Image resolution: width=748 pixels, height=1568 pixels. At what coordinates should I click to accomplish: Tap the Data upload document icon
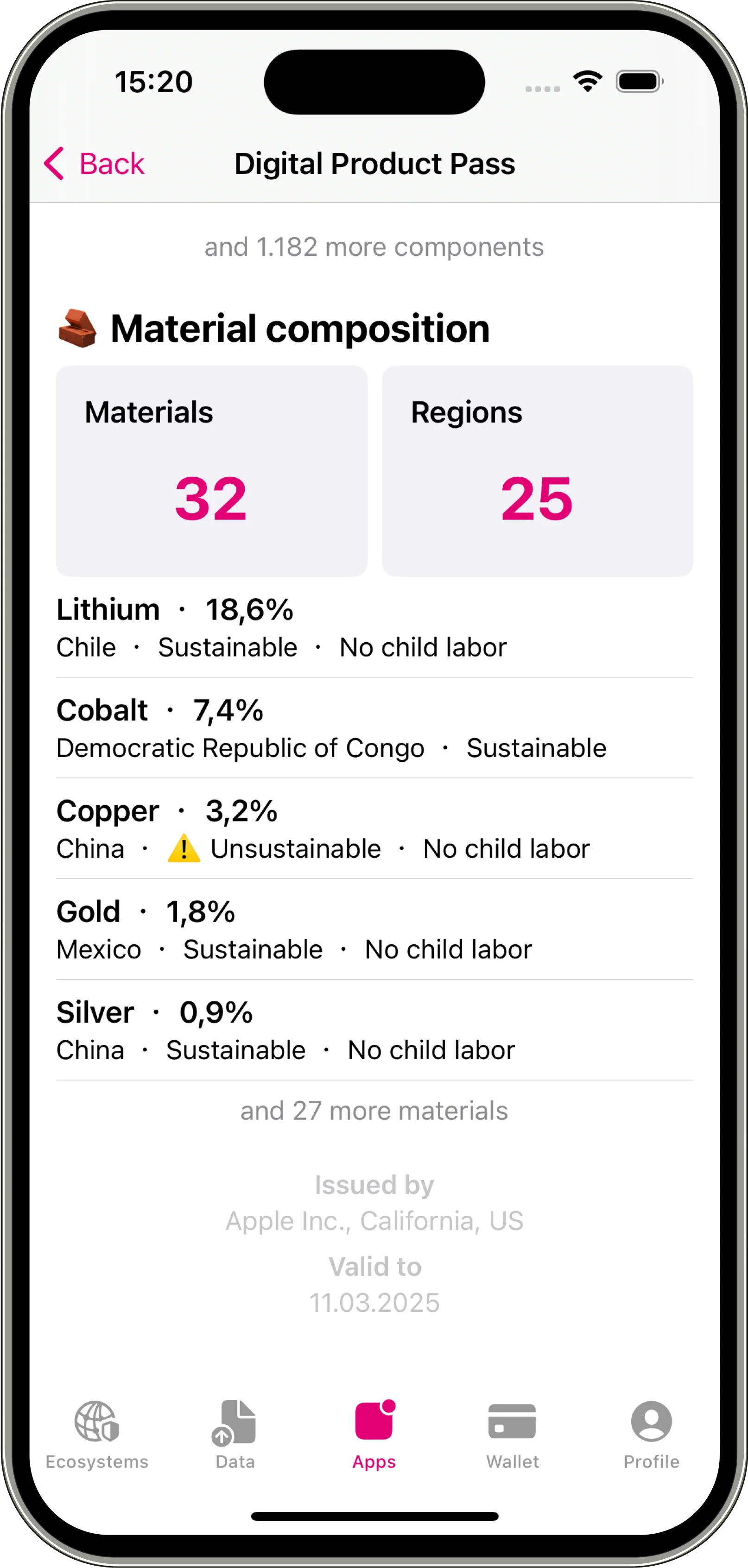(x=235, y=1422)
